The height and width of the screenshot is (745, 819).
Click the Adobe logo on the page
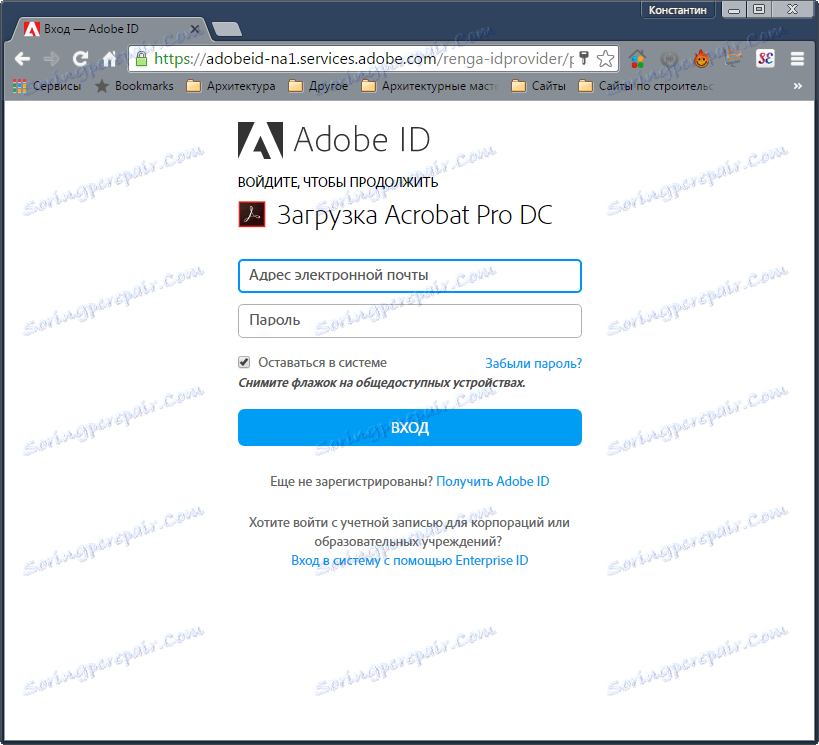[260, 140]
